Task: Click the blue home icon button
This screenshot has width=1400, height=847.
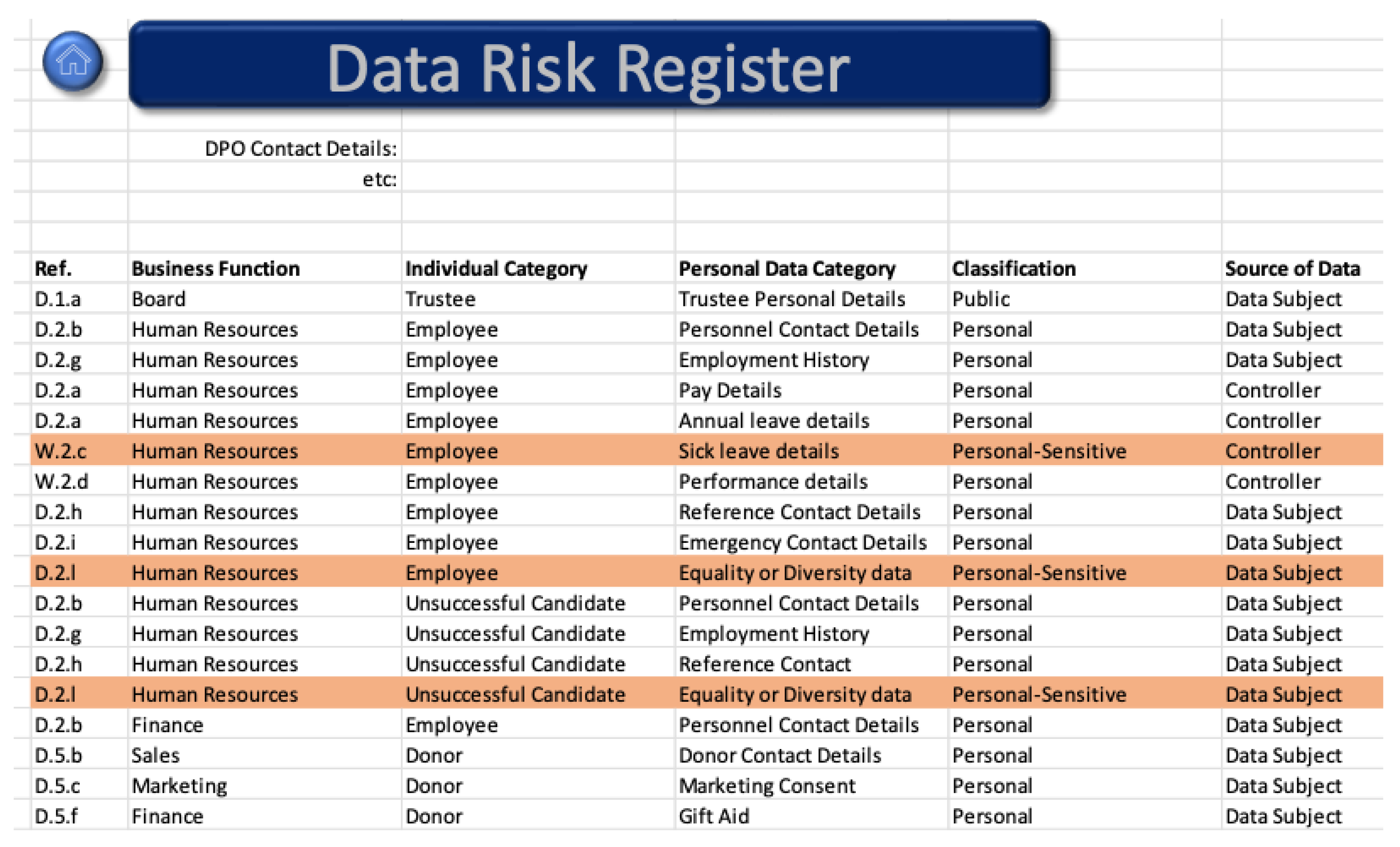Action: (73, 62)
